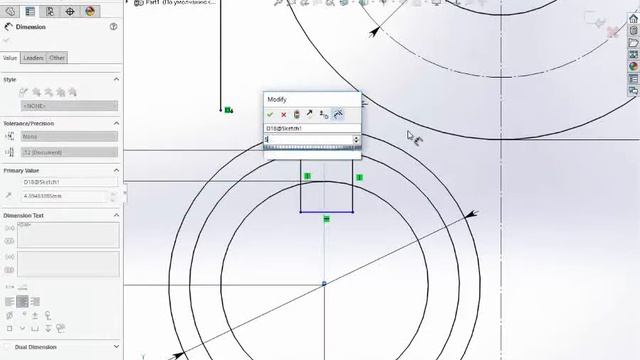Click Delete style icon

(49, 92)
